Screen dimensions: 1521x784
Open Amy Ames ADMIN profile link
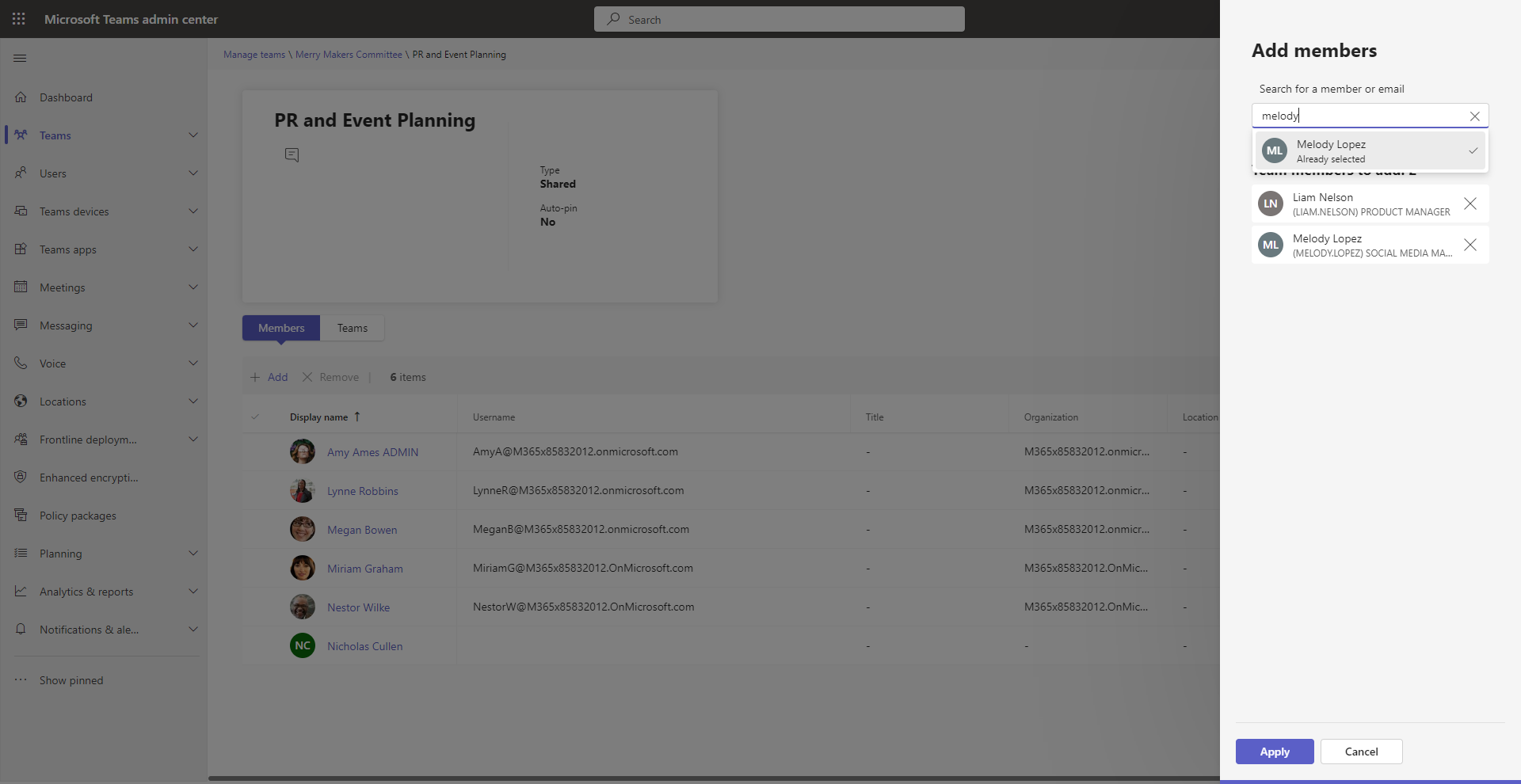pos(372,452)
